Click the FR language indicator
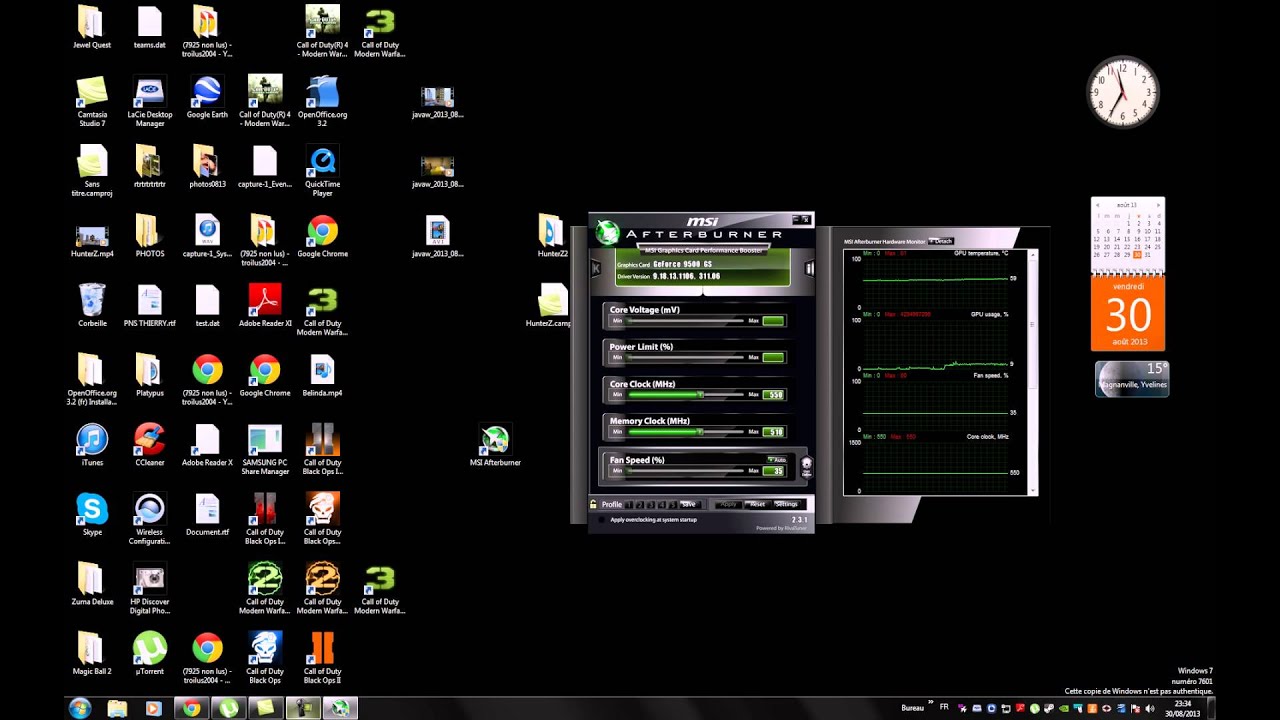 click(944, 707)
